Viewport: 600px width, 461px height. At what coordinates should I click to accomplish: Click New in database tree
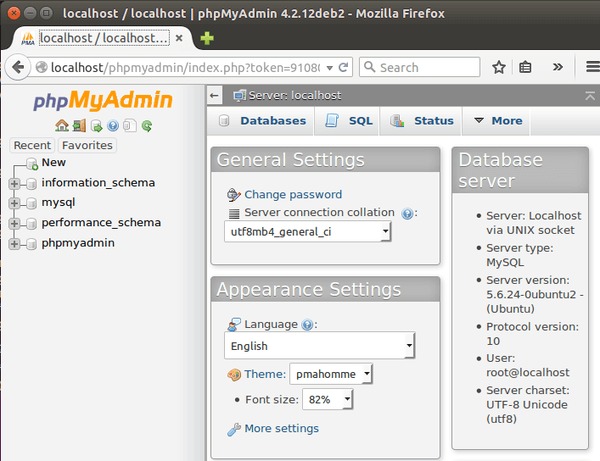pos(54,163)
